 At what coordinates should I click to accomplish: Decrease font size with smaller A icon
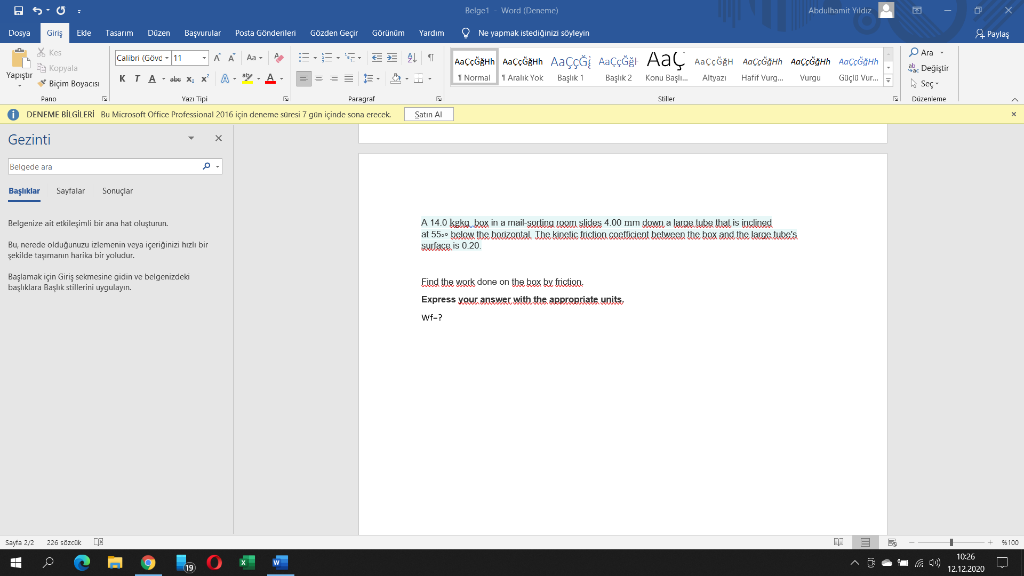(231, 57)
